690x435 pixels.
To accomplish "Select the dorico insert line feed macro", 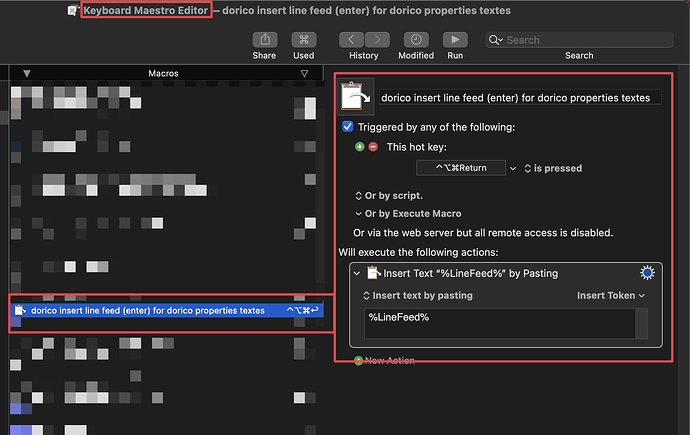I will click(166, 311).
